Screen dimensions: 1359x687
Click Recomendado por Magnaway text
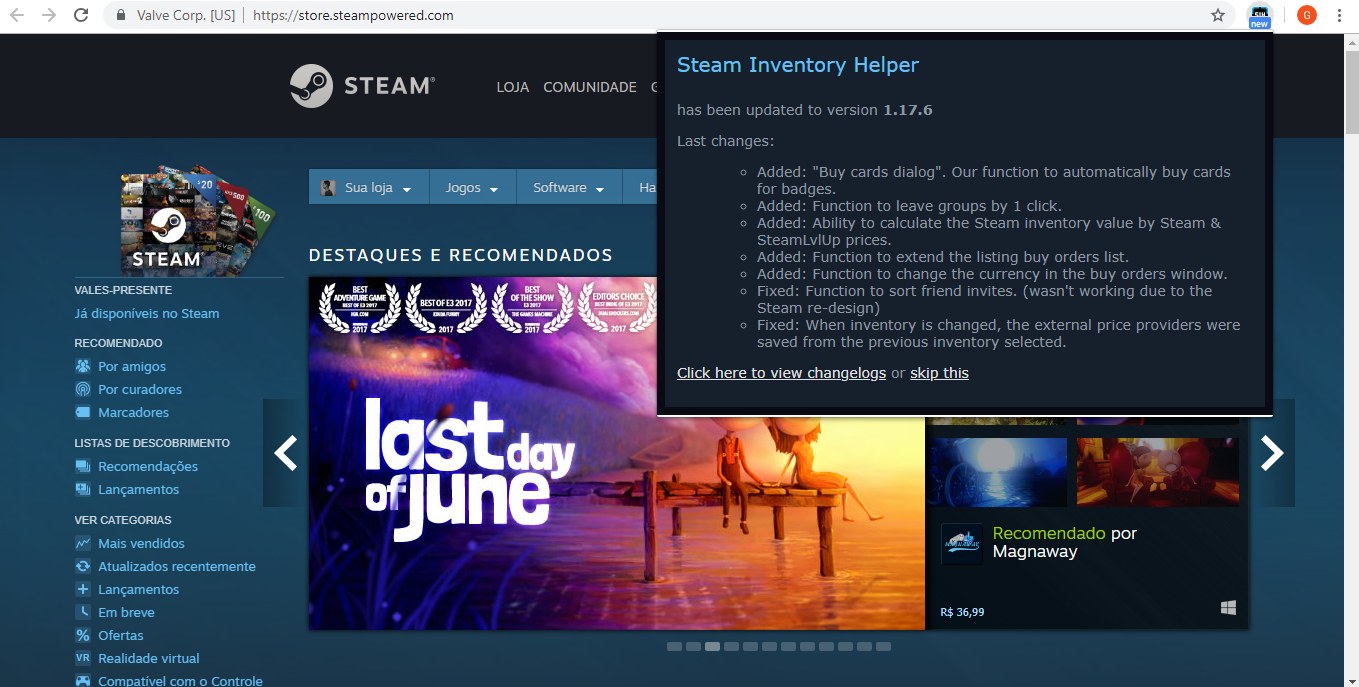(1065, 542)
